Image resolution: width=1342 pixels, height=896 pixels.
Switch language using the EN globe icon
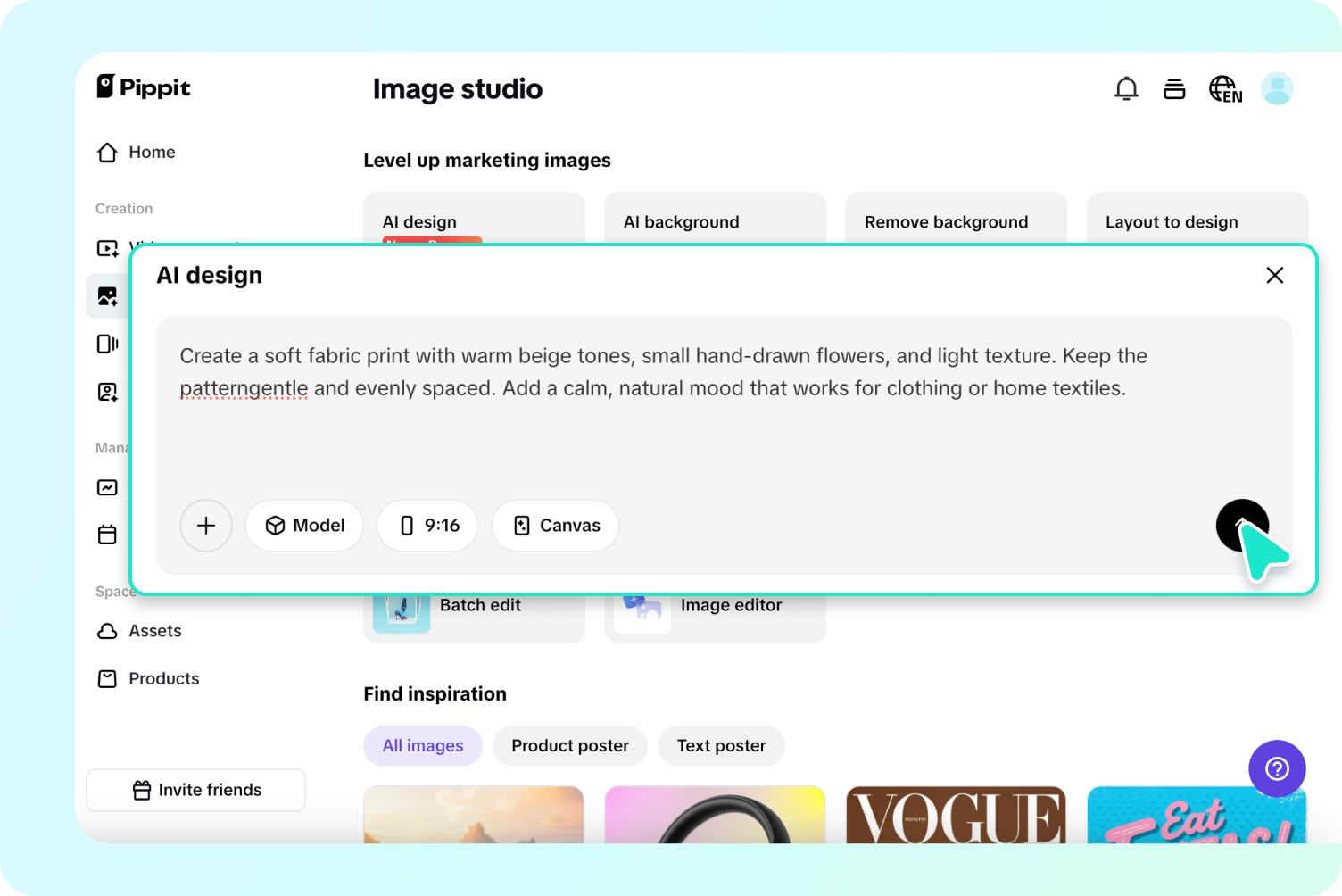point(1224,88)
